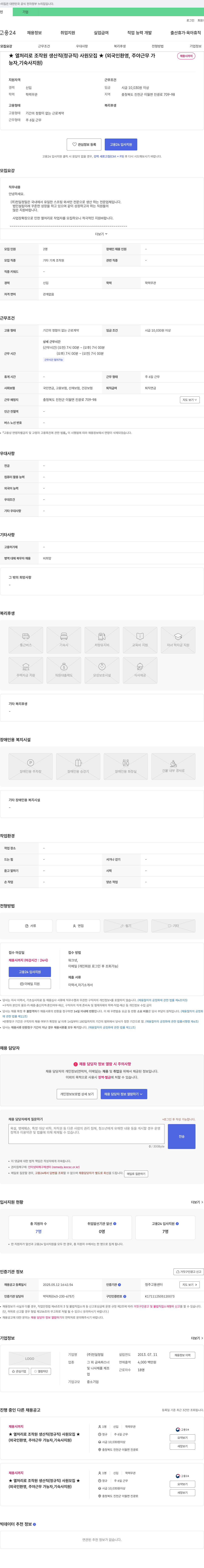Switch to the 기업정보 section tab
This screenshot has height=1568, width=204.
tap(195, 46)
